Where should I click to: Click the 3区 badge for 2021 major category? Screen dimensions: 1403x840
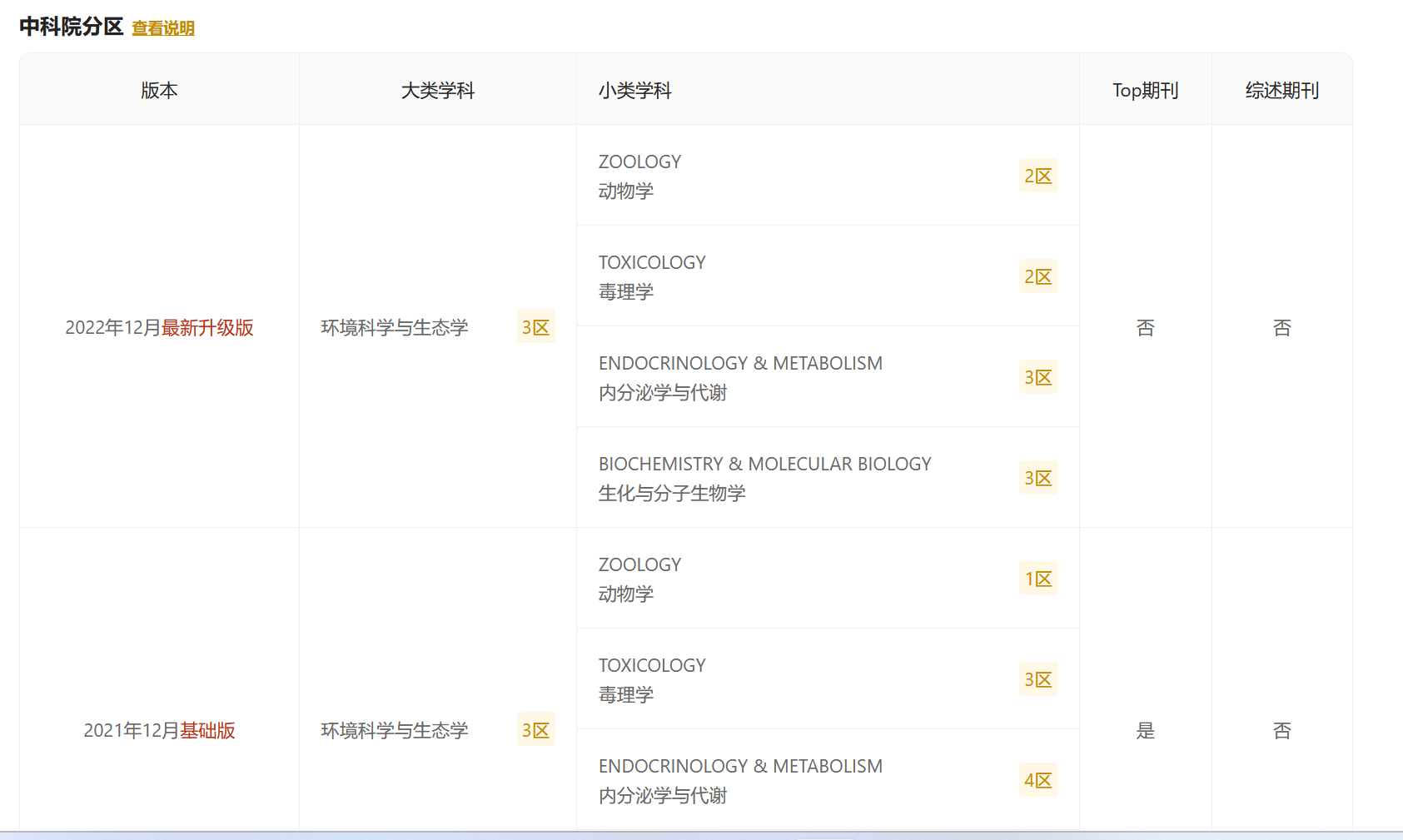536,730
